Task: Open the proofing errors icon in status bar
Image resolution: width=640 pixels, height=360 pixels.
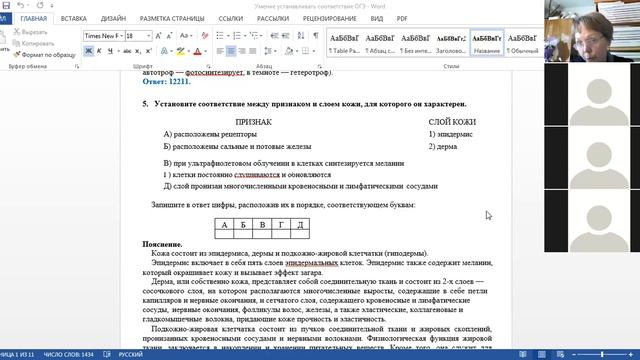Action: 107,355
